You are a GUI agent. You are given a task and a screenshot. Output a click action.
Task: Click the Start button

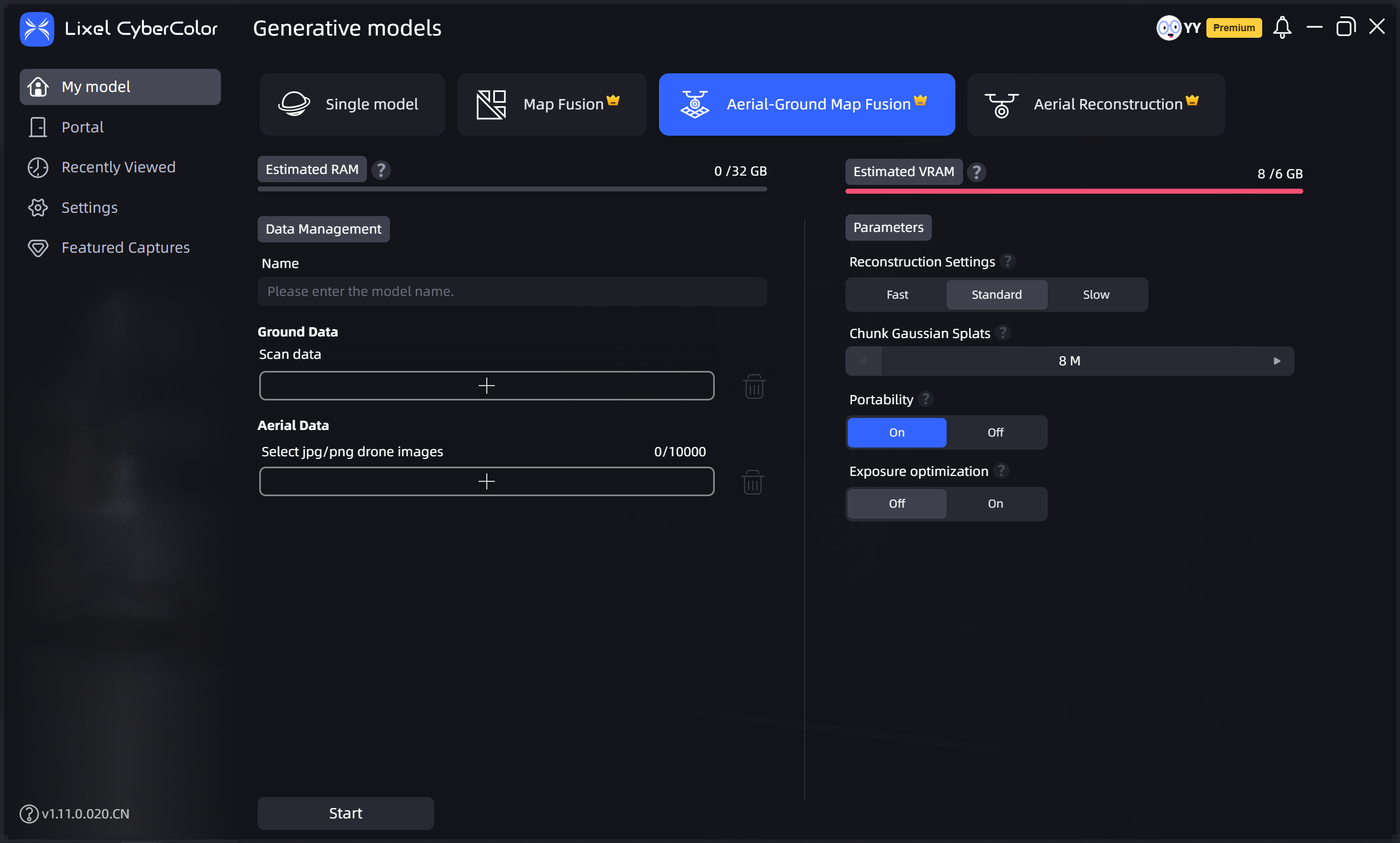[x=346, y=813]
